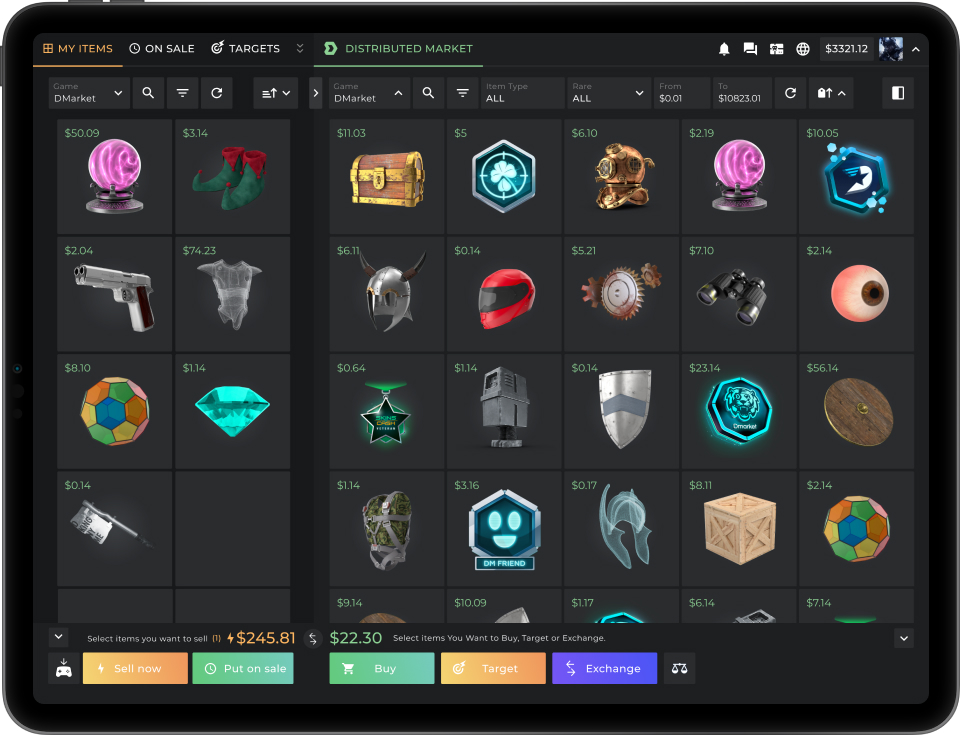This screenshot has width=960, height=735.
Task: Collapse the sell panel with left chevron
Action: coord(58,637)
